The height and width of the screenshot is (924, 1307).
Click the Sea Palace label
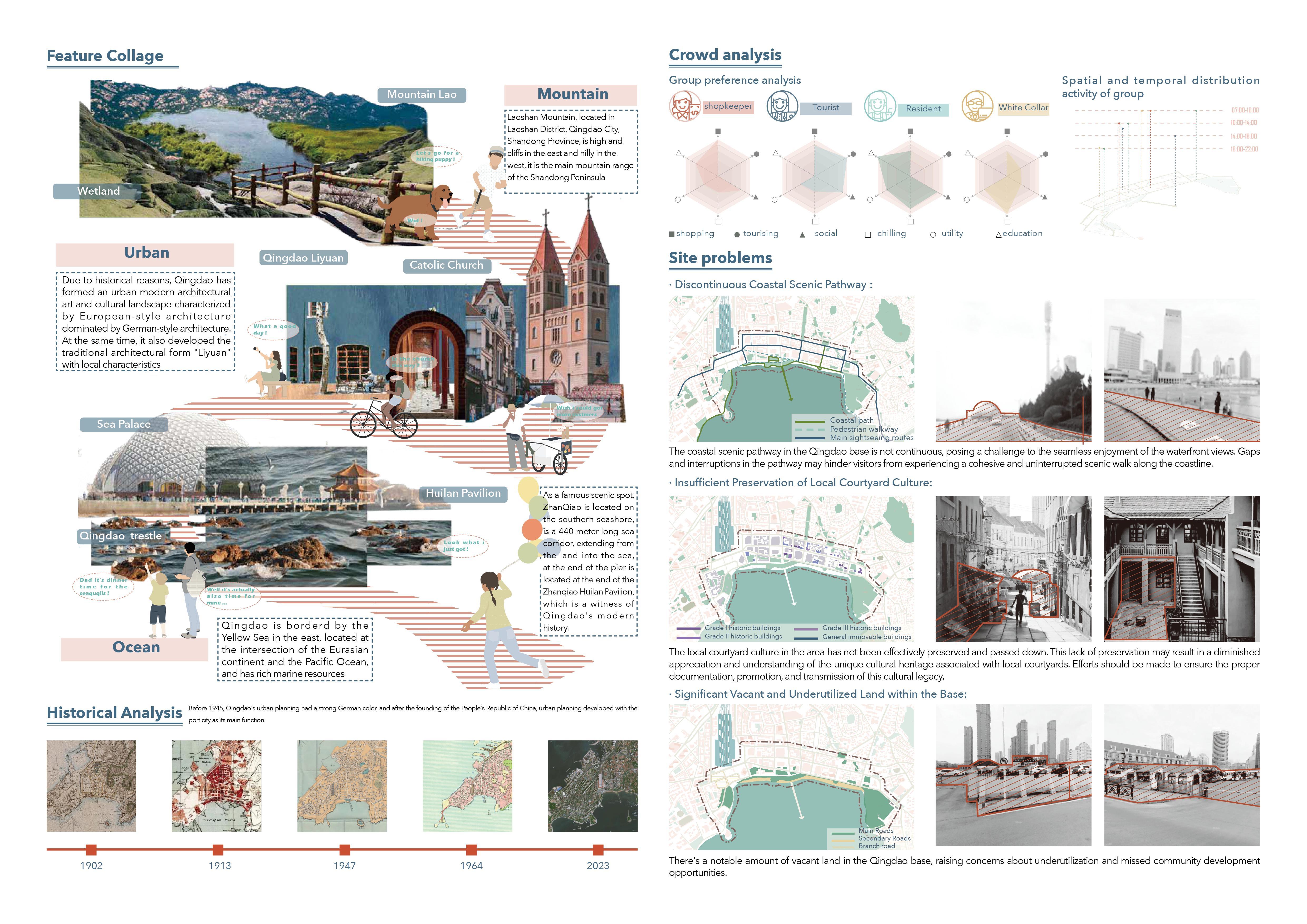click(x=124, y=424)
